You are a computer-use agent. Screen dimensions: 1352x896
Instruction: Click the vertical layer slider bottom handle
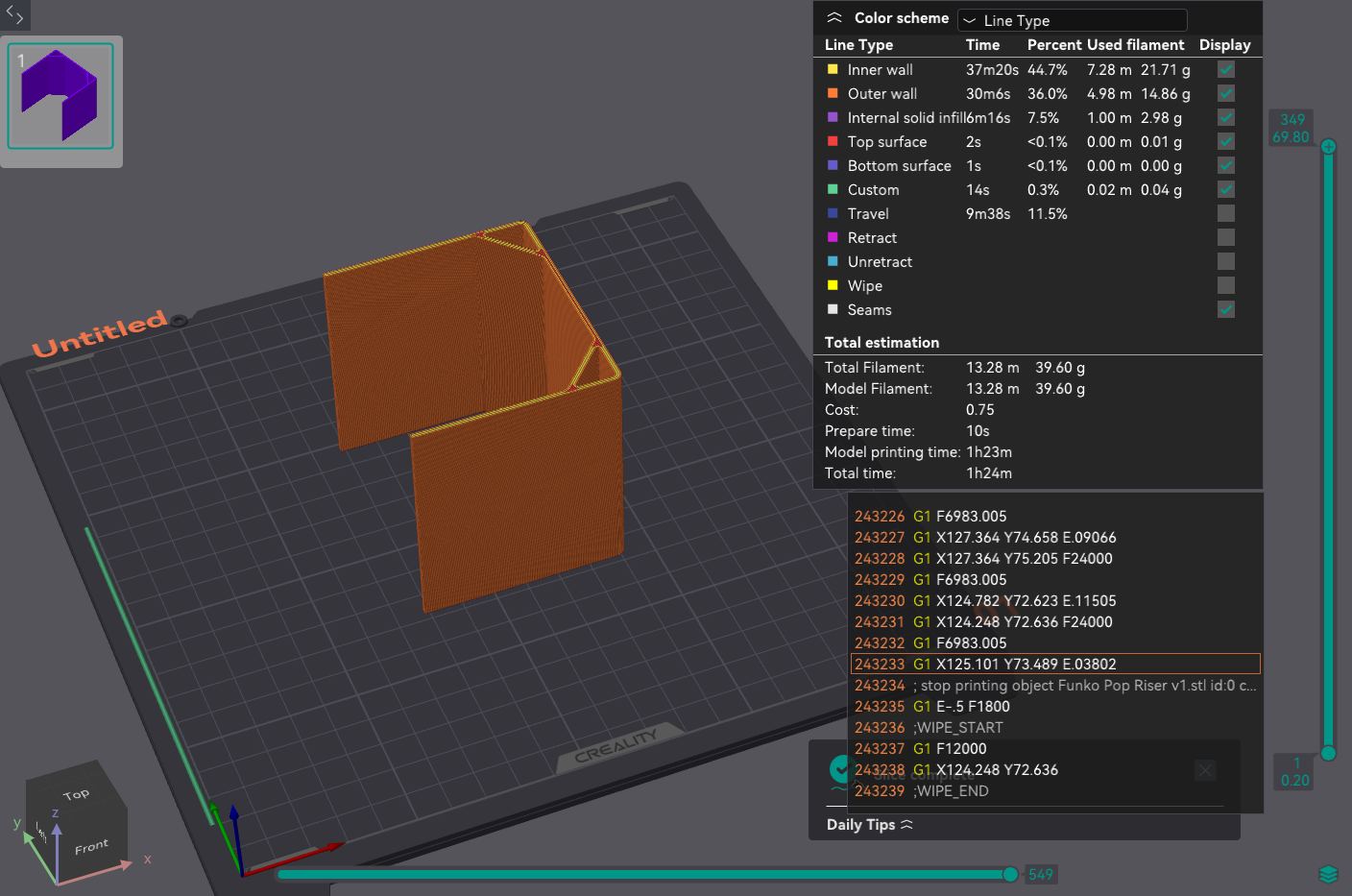(1328, 753)
